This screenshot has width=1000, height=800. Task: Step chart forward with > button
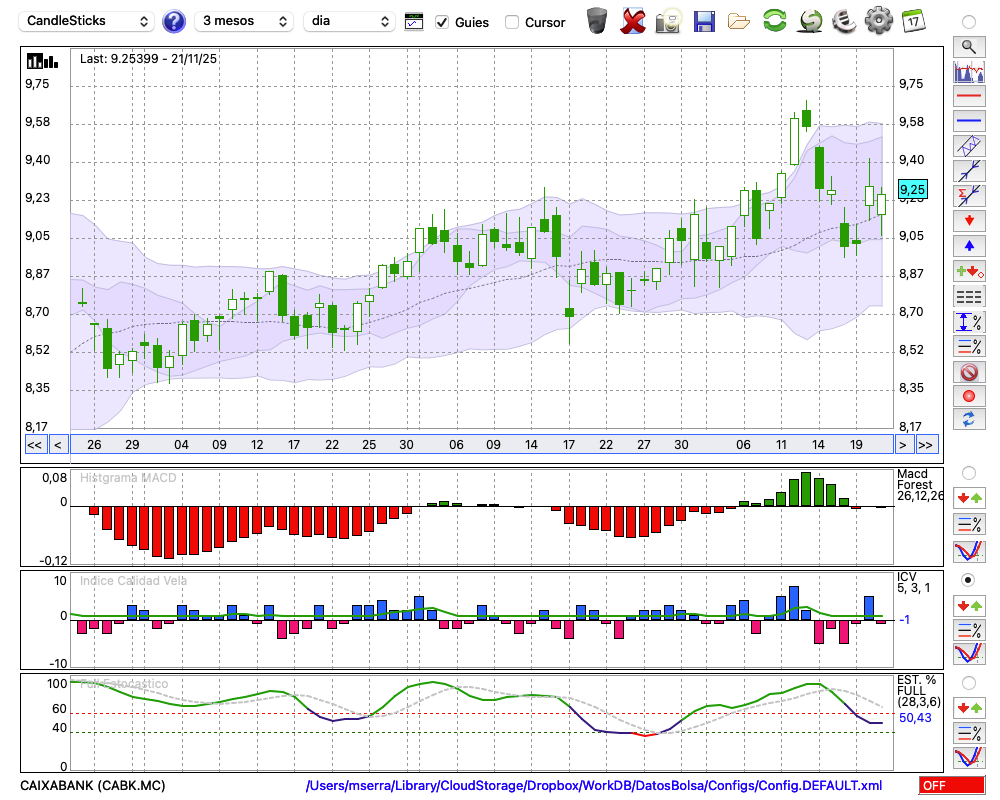pyautogui.click(x=902, y=445)
